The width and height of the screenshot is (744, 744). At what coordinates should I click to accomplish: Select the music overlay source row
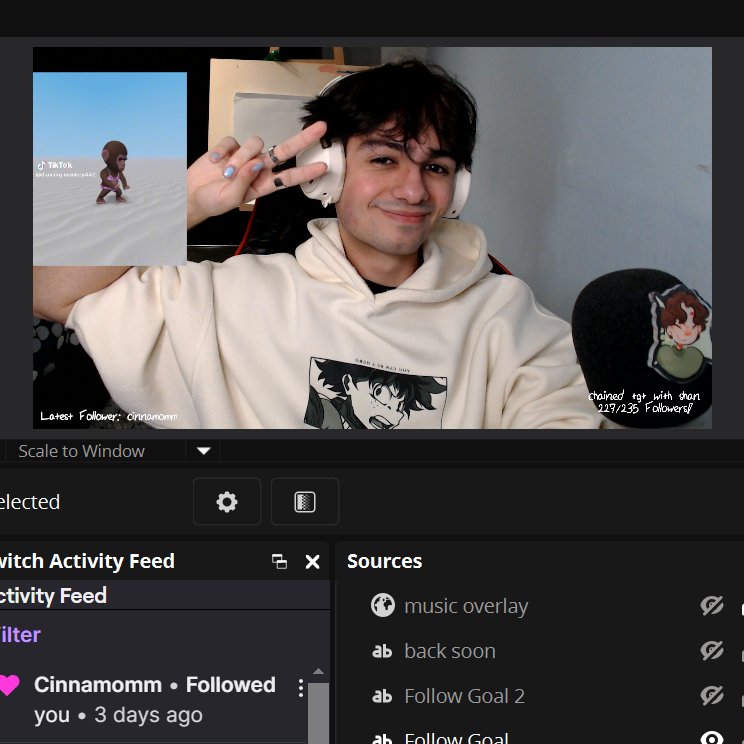[x=539, y=606]
